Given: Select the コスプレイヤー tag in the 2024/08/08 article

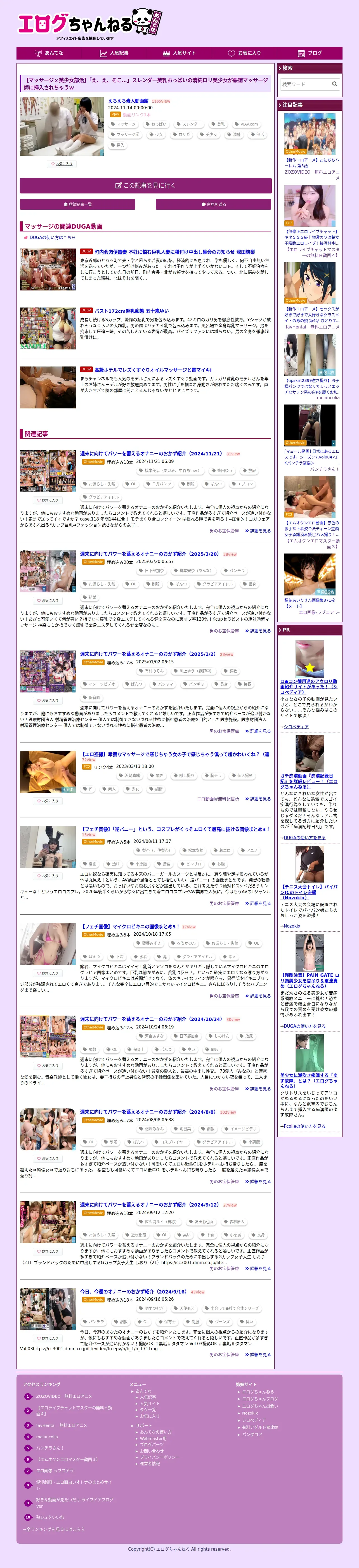Looking at the screenshot, I should point(170,1142).
